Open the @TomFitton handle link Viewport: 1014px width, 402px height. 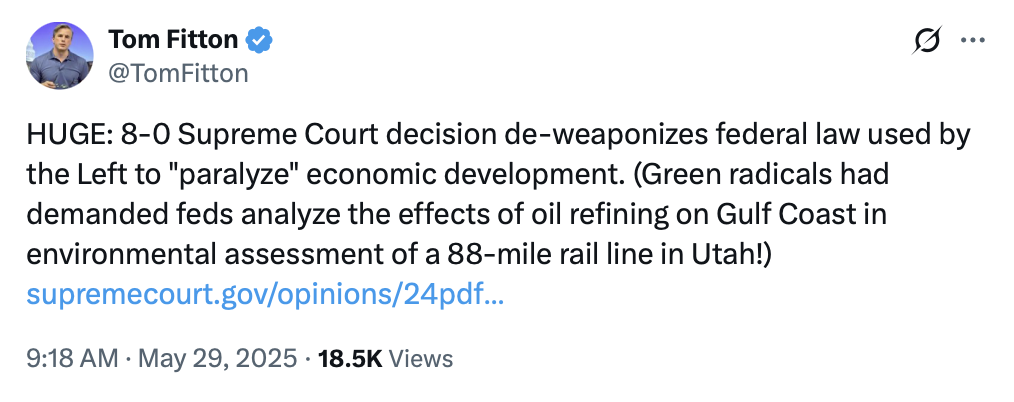pos(177,72)
